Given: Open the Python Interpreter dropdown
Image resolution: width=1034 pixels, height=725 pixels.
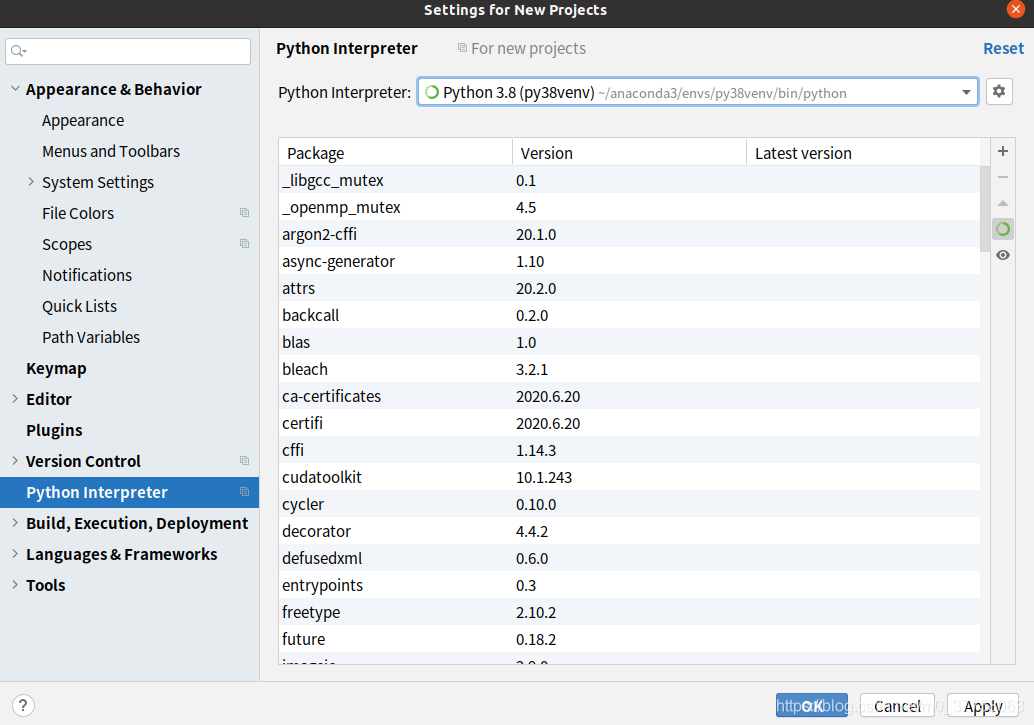Looking at the screenshot, I should coord(966,93).
